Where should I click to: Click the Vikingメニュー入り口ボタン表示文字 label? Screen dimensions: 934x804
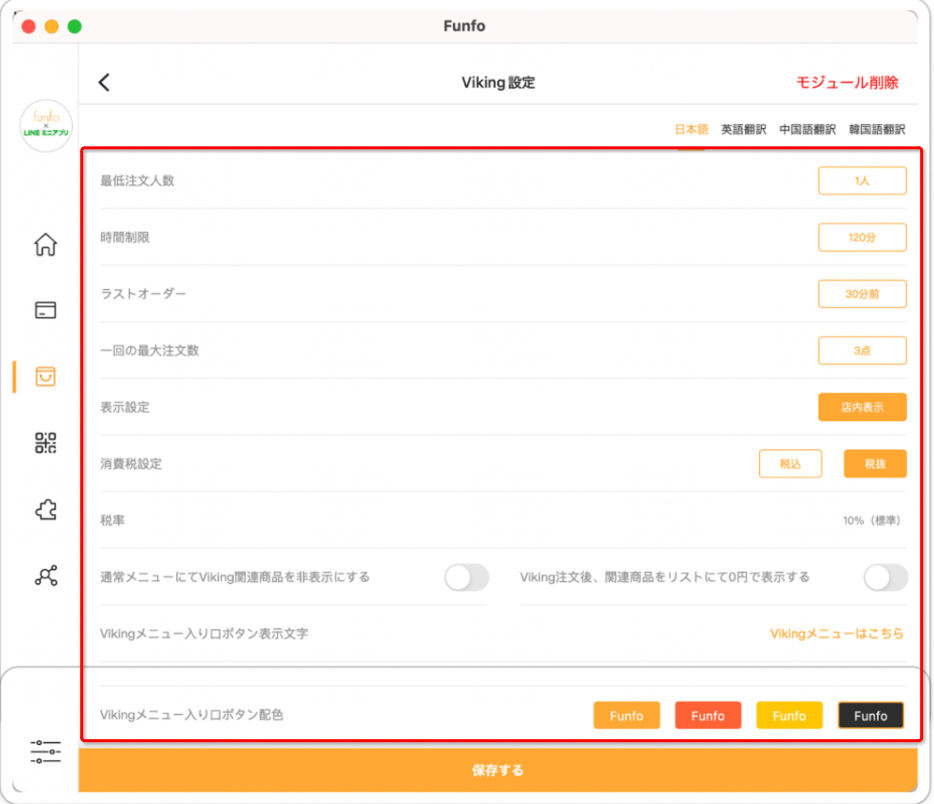(x=204, y=634)
